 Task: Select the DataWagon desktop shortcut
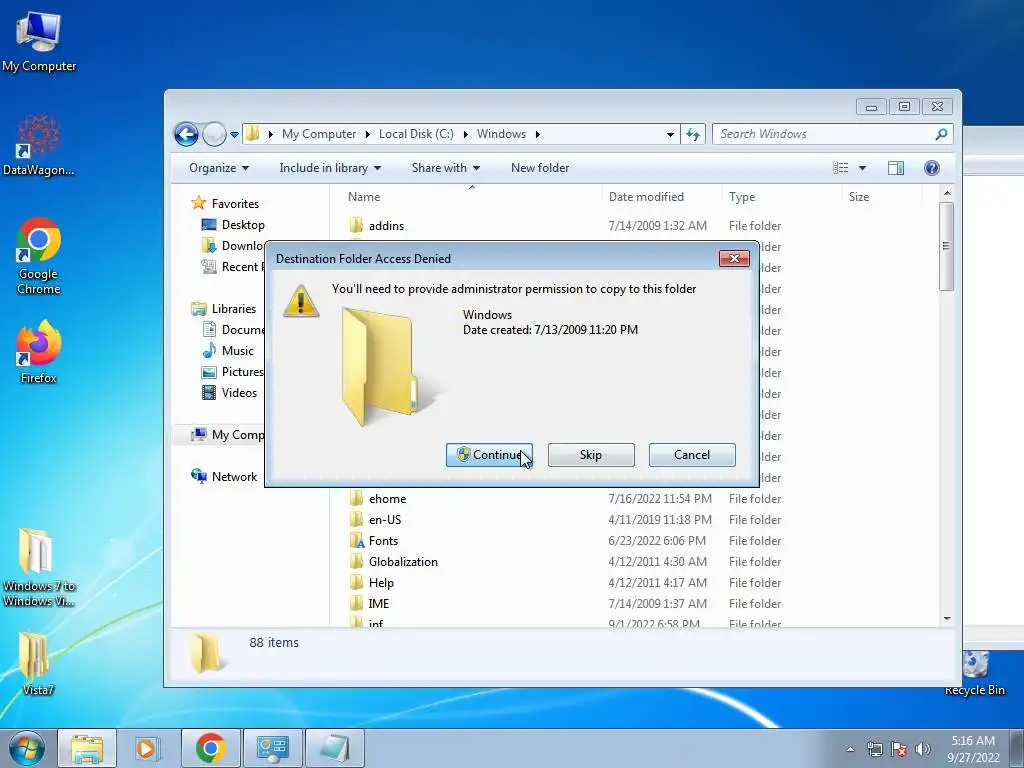point(39,145)
